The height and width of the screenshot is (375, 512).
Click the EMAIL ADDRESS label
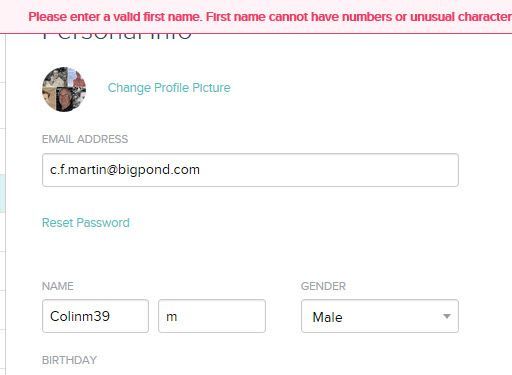click(85, 139)
